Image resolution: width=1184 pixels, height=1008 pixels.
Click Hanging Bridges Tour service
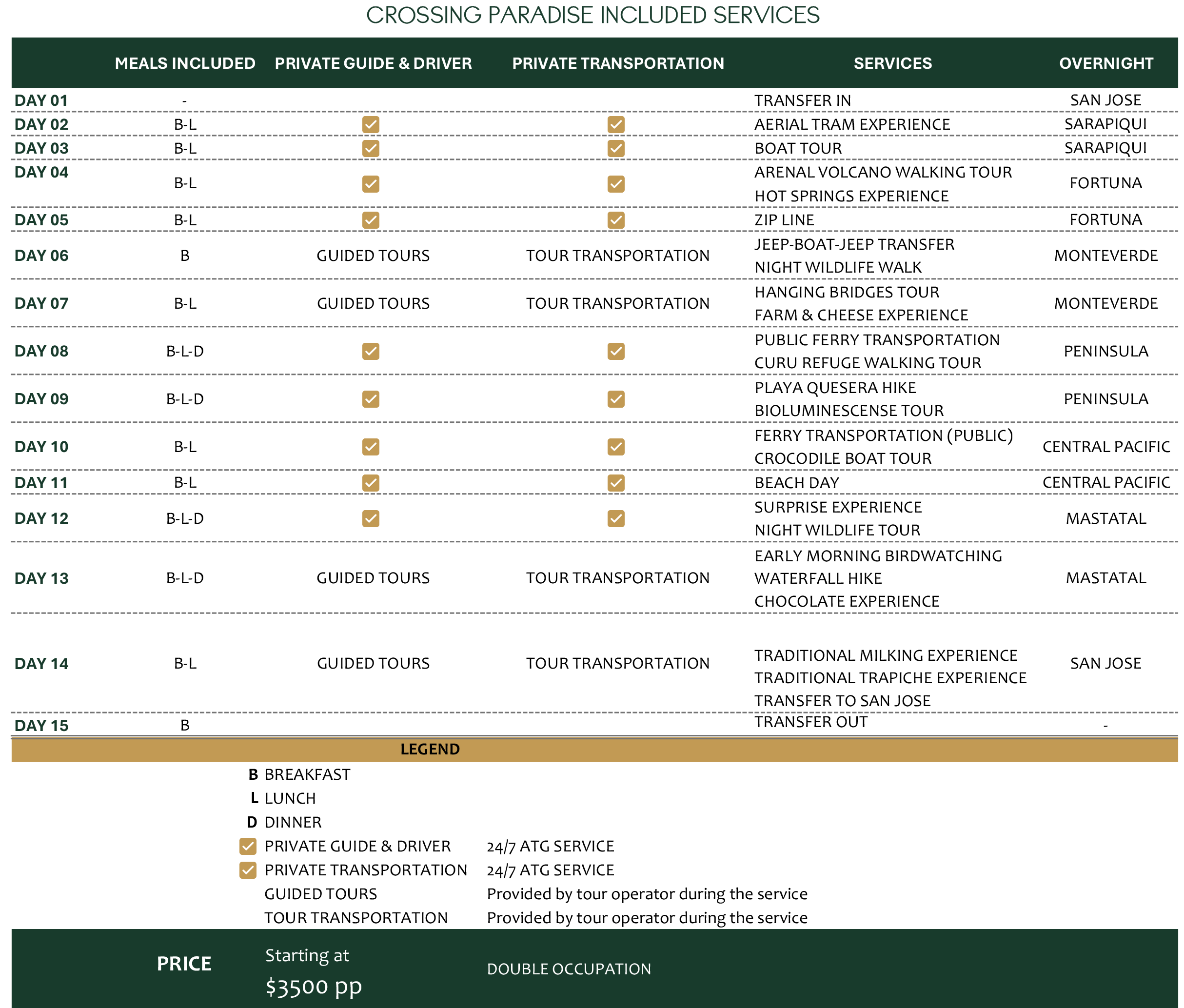847,292
